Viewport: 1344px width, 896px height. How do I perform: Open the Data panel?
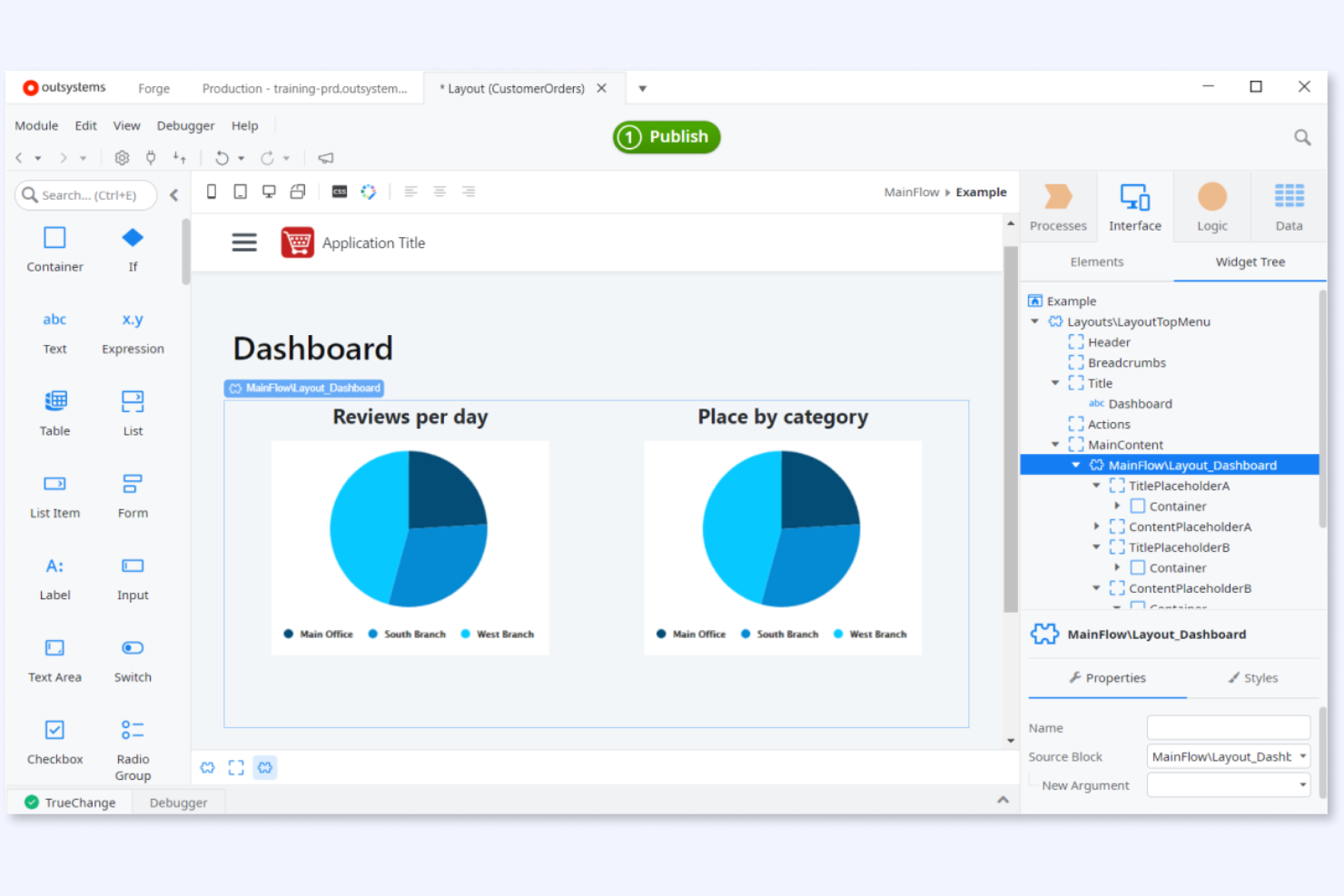point(1289,205)
